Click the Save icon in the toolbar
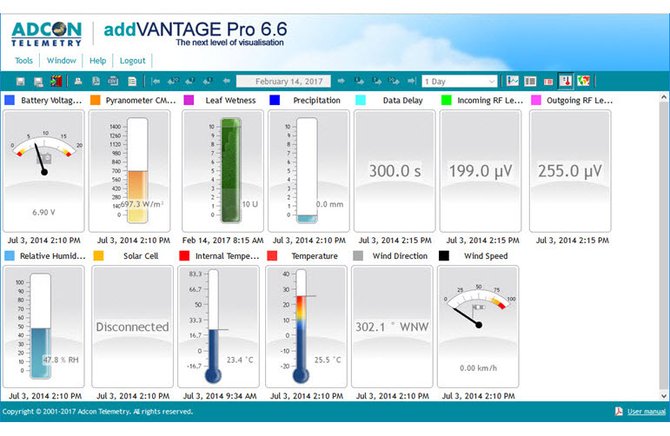This screenshot has height=436, width=670. [x=21, y=81]
